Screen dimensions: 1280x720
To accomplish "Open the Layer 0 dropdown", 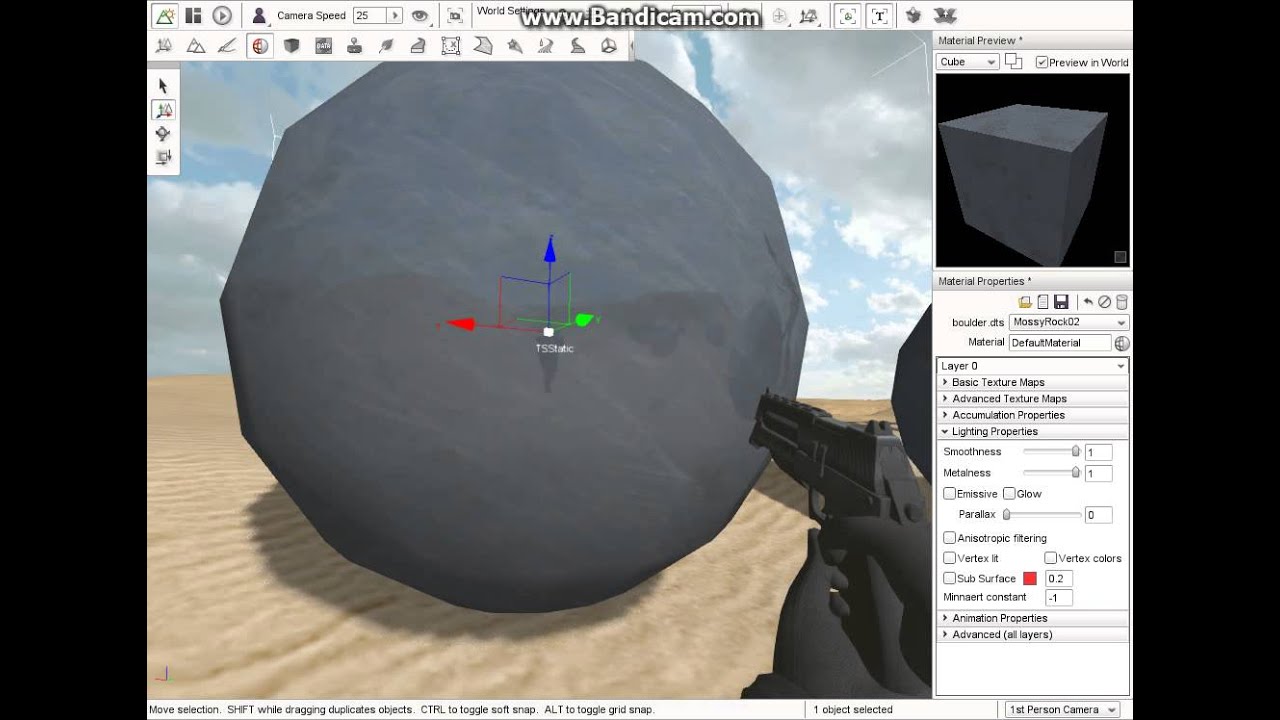I will [1033, 366].
